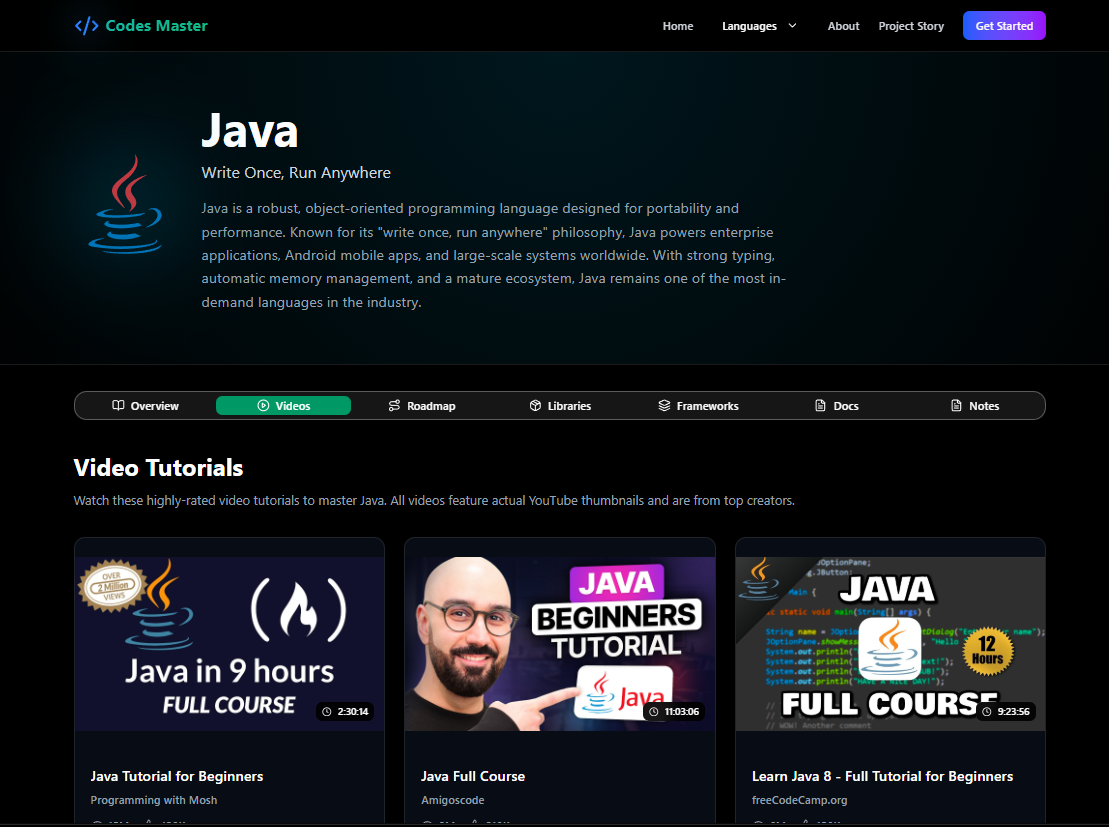1109x827 pixels.
Task: Click the route icon on Roadmap tab
Action: coord(395,405)
